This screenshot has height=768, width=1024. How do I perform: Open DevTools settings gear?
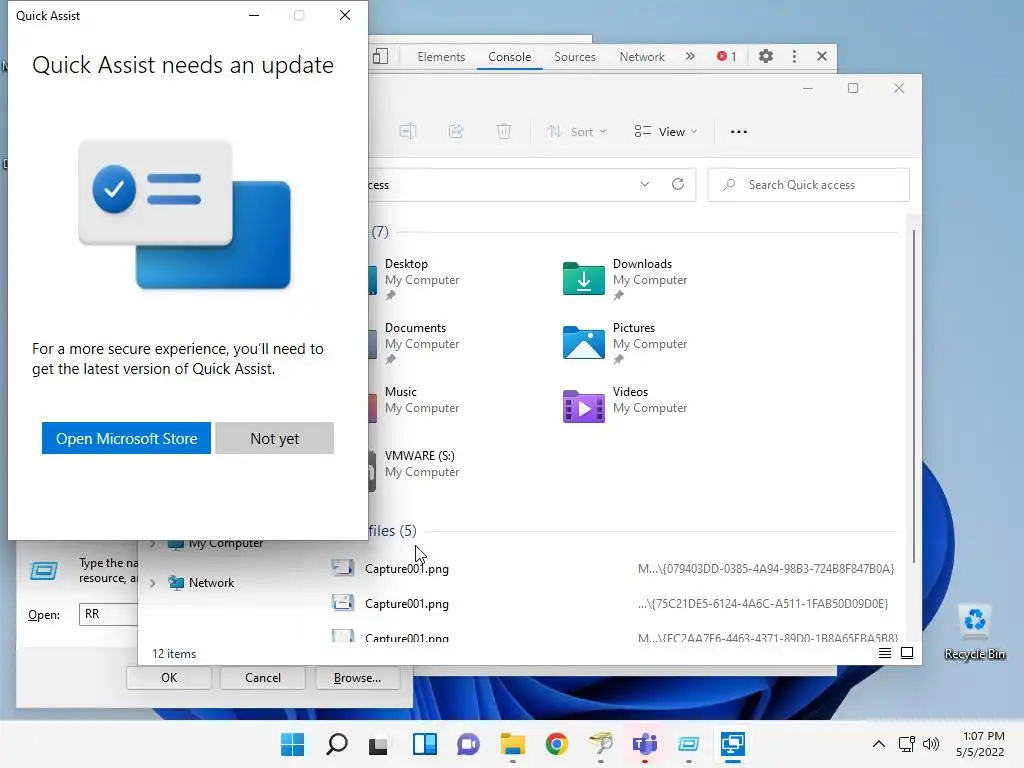(x=765, y=57)
